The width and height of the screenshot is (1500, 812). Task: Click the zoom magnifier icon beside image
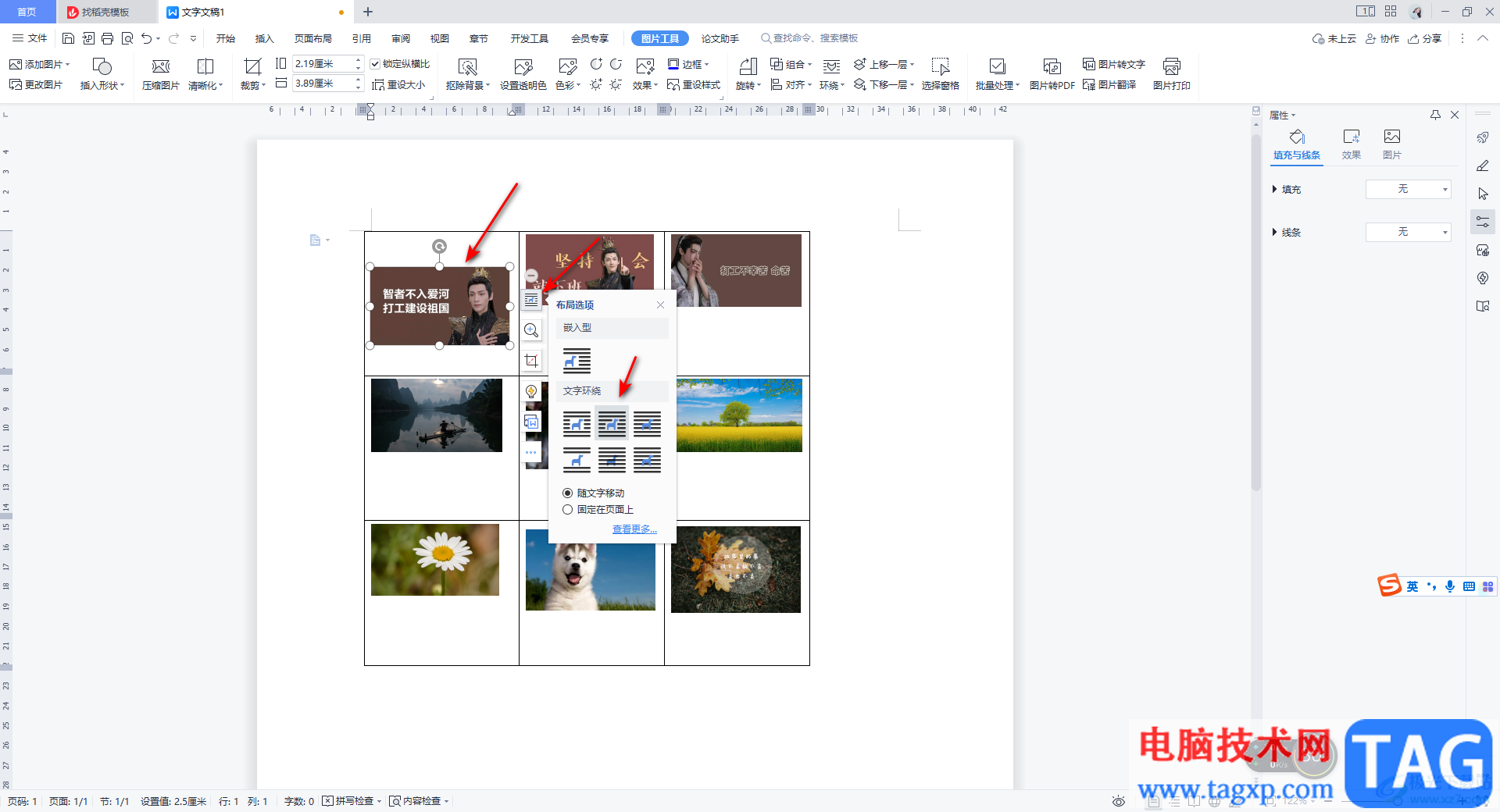pyautogui.click(x=531, y=330)
